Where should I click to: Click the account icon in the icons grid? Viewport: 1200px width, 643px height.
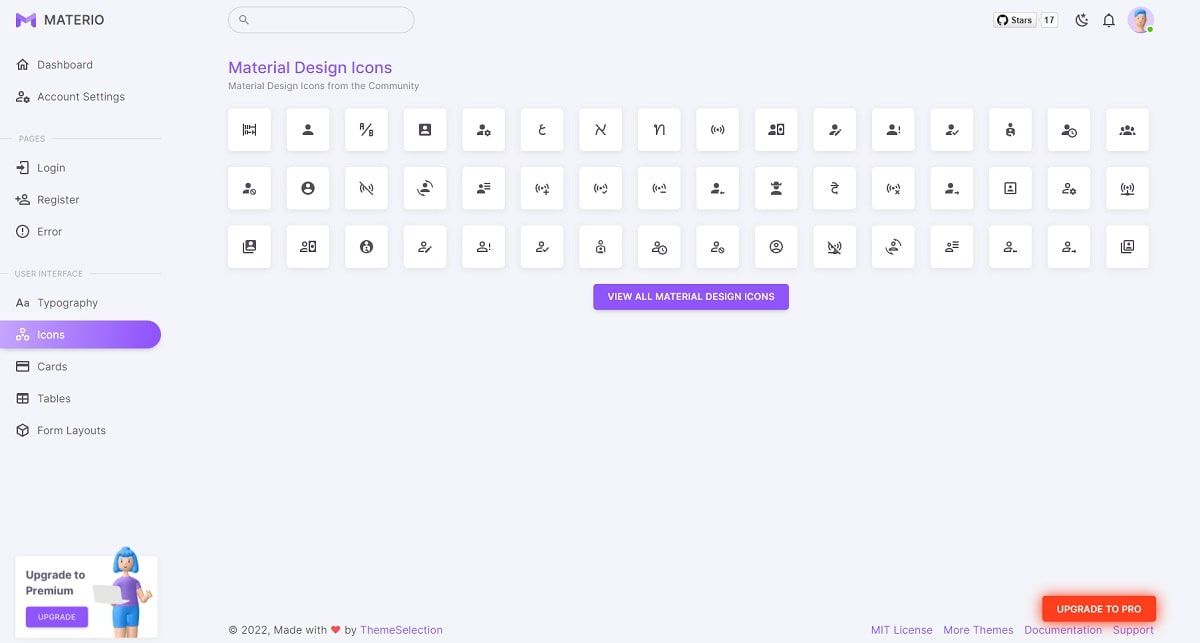tap(307, 129)
